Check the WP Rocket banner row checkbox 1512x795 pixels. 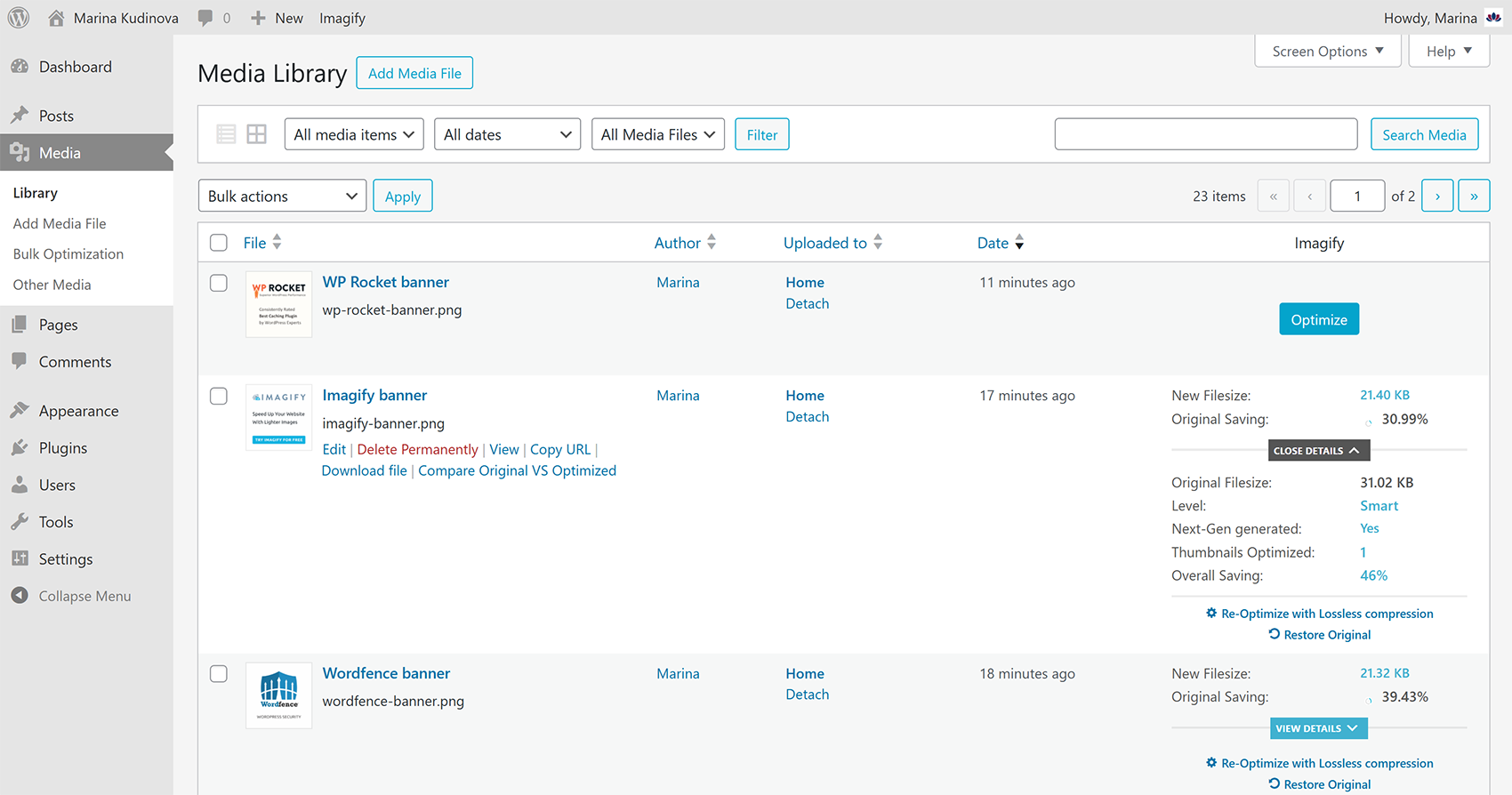[x=219, y=283]
